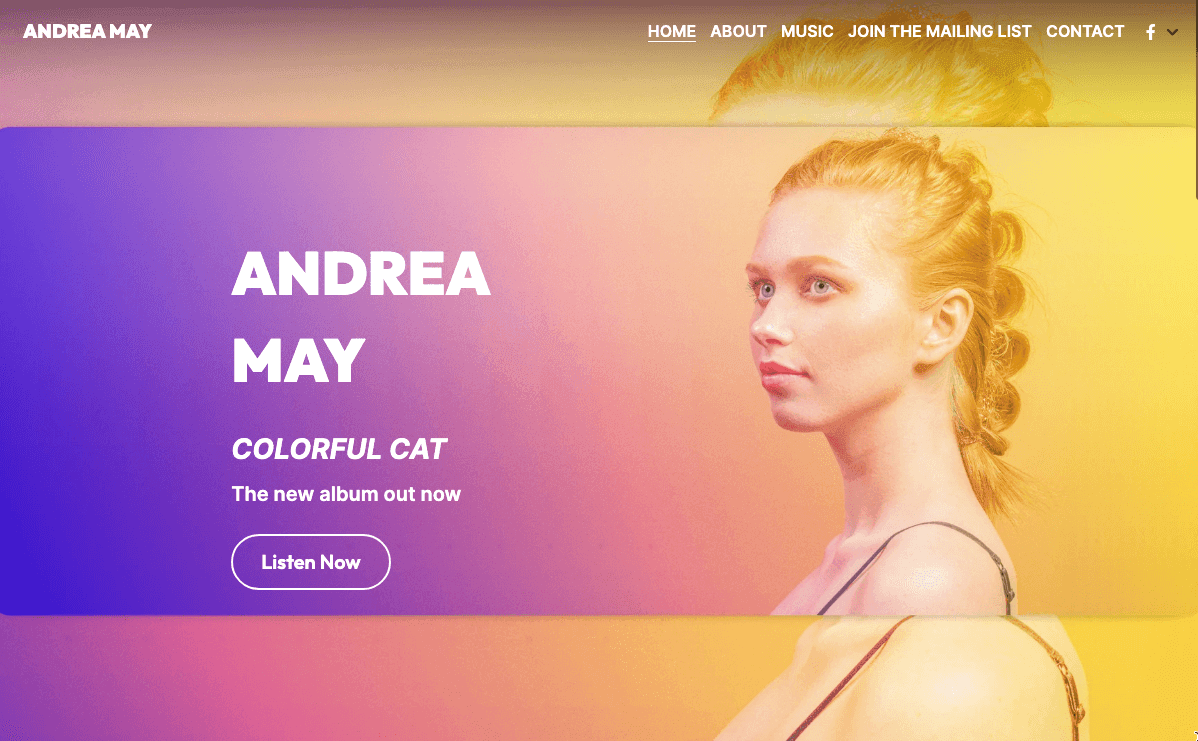
Task: Click the scrollbar track below the thumb
Action: click(1194, 458)
